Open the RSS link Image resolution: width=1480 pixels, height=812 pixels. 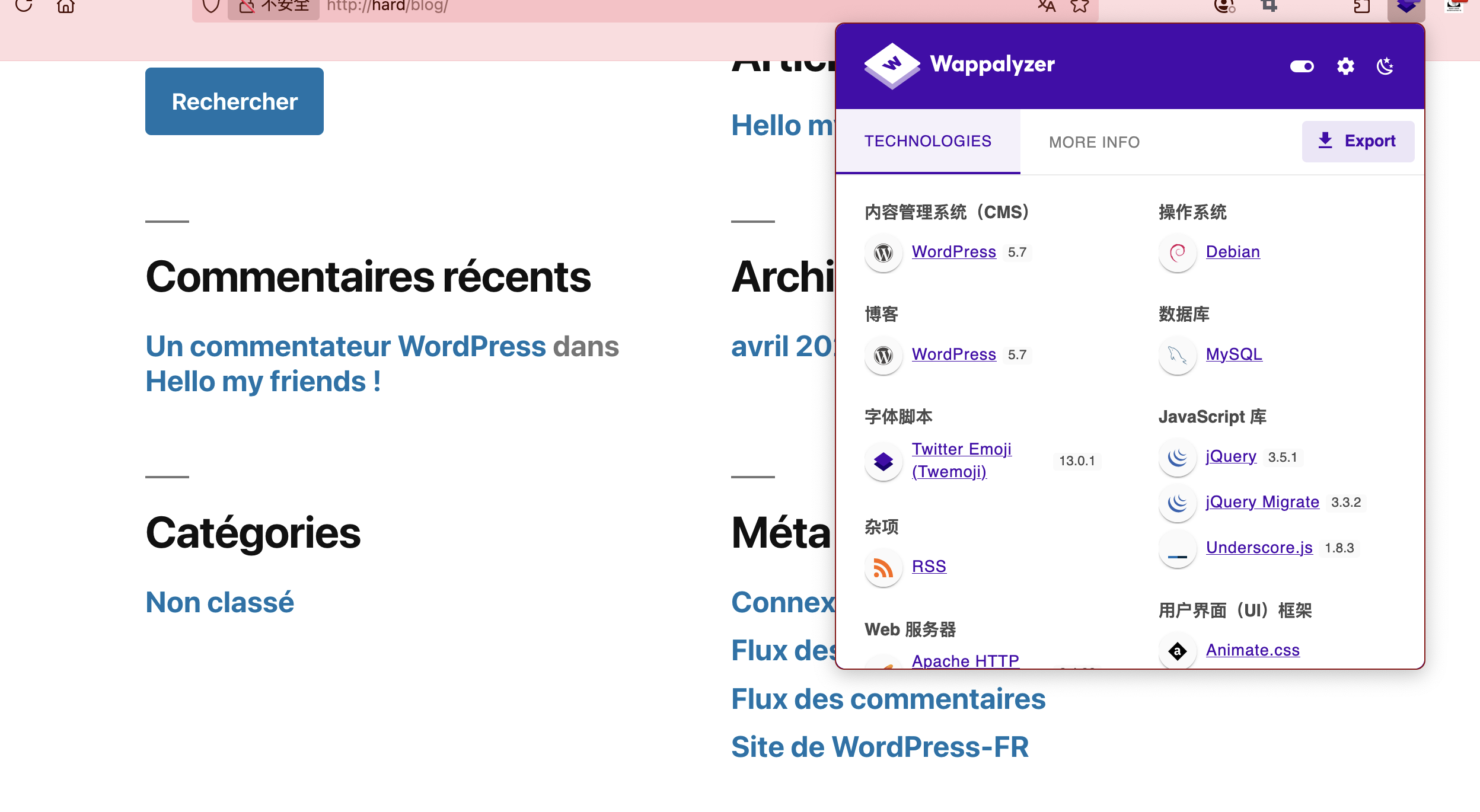tap(929, 567)
